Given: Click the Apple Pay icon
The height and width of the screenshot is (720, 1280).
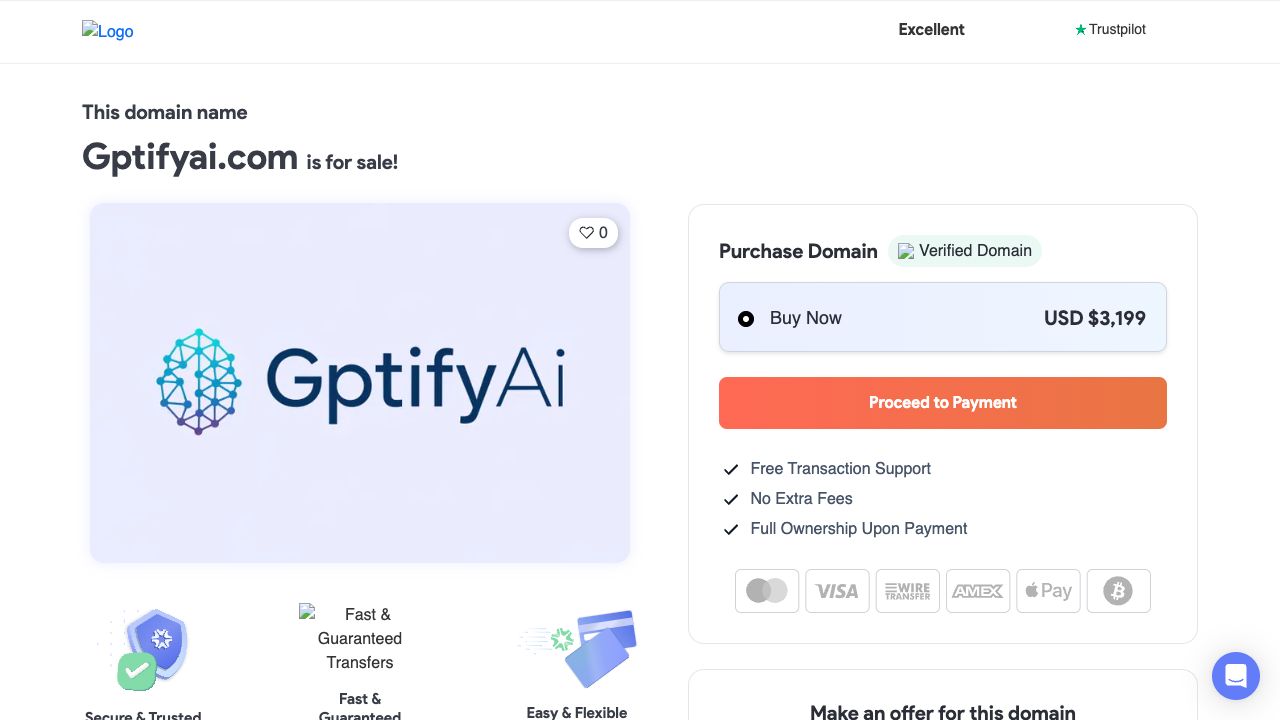Looking at the screenshot, I should point(1048,591).
